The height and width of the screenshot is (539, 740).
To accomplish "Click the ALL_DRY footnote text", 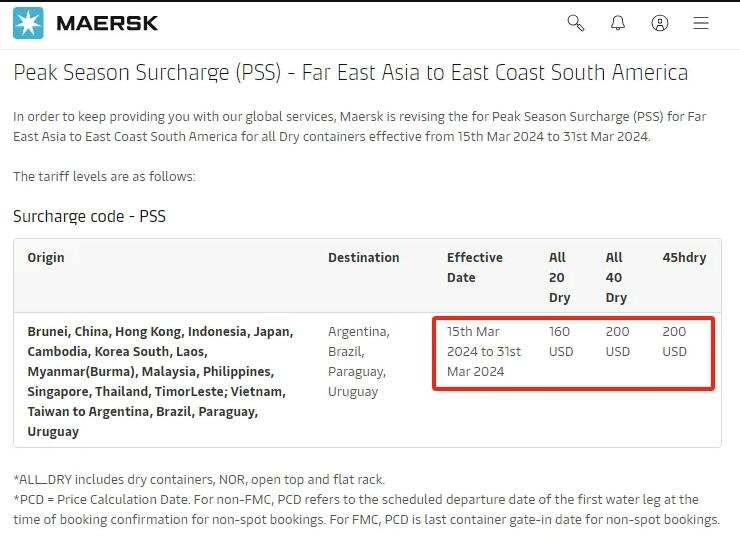I will pos(198,479).
